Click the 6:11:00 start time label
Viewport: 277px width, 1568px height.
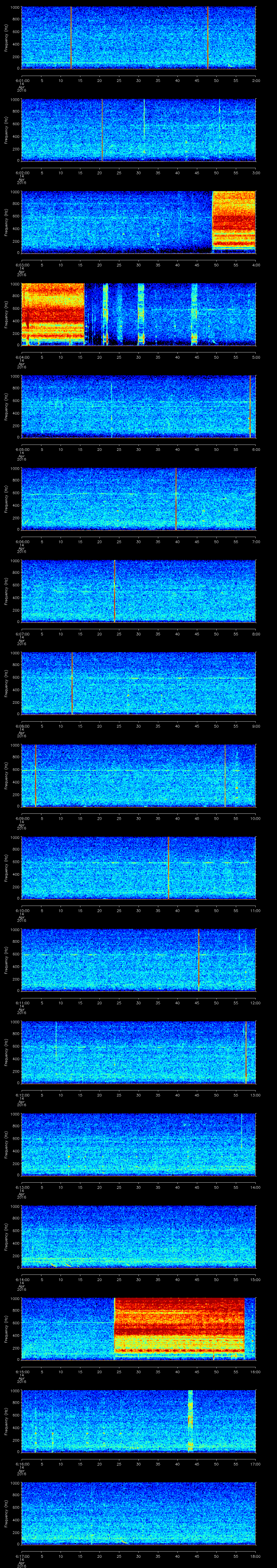pos(22,1003)
